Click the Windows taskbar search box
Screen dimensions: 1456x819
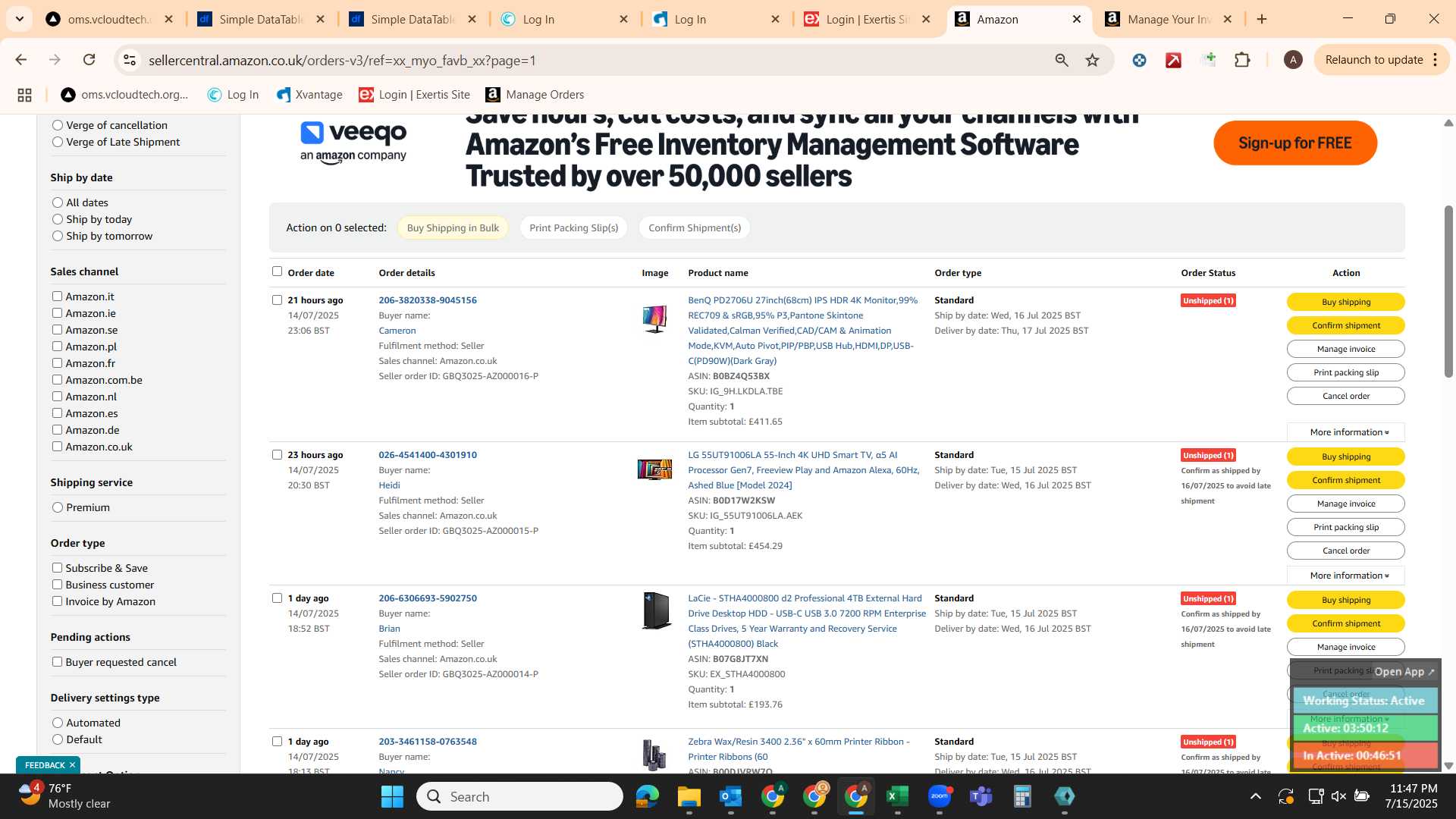pyautogui.click(x=519, y=796)
